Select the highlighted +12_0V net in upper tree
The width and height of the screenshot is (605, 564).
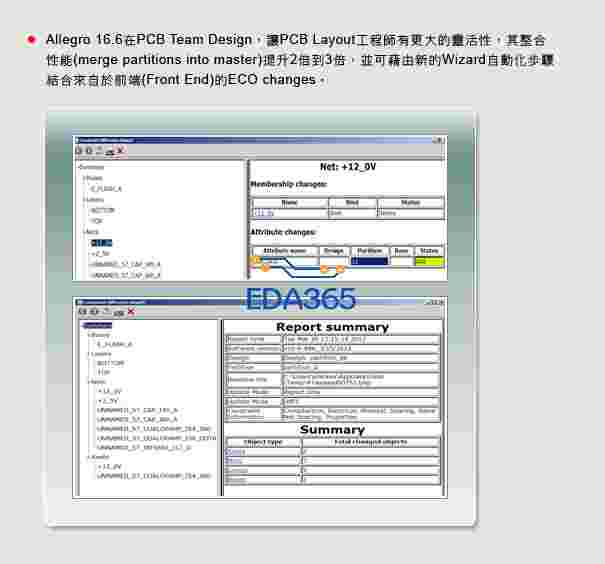tap(101, 243)
